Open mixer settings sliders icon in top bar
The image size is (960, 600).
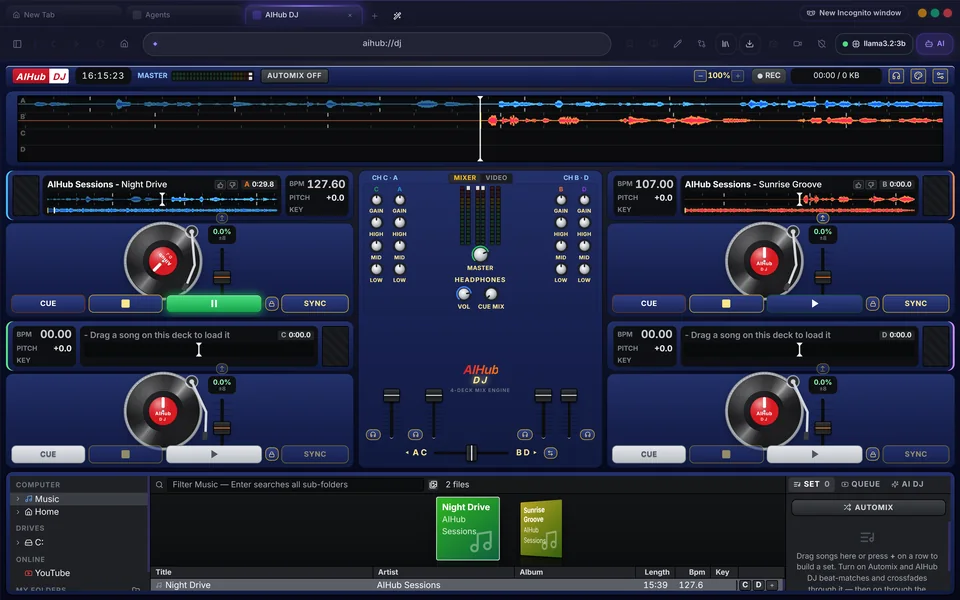click(940, 76)
